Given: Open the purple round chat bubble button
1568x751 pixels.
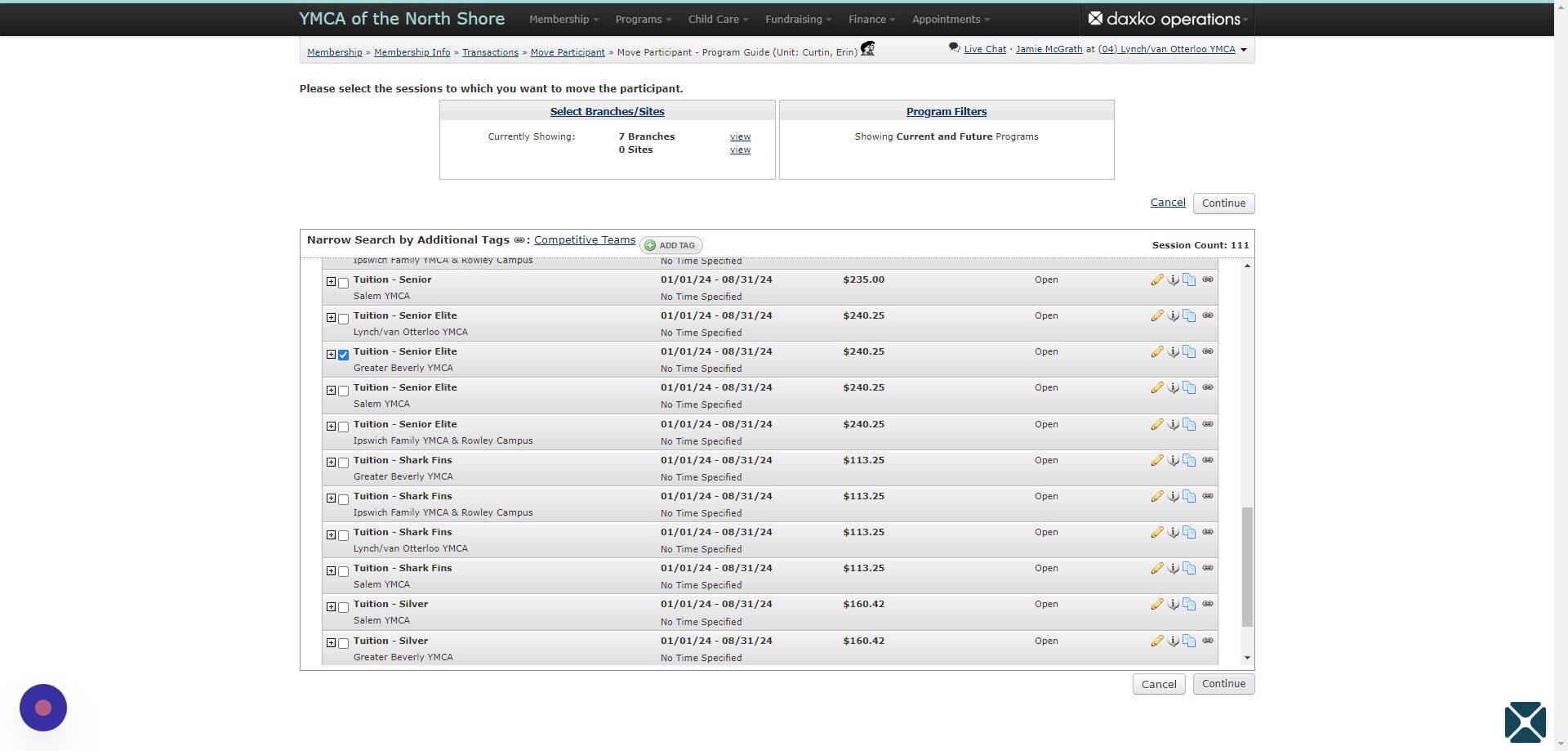Looking at the screenshot, I should point(43,708).
